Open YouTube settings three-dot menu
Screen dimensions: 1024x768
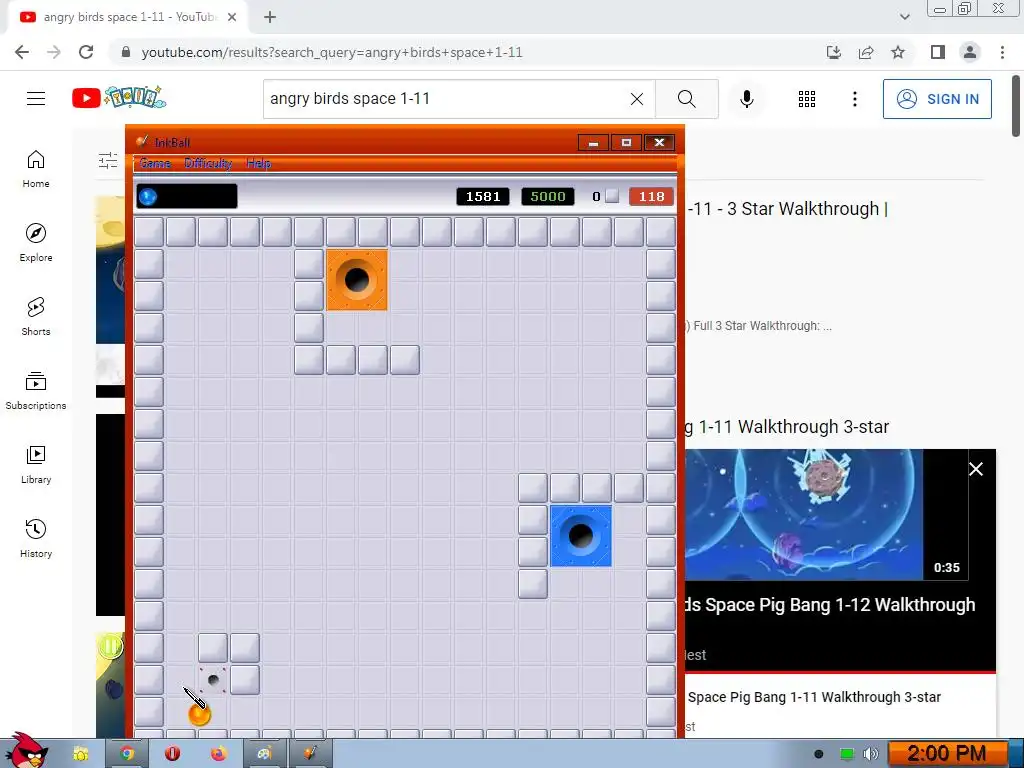(855, 99)
